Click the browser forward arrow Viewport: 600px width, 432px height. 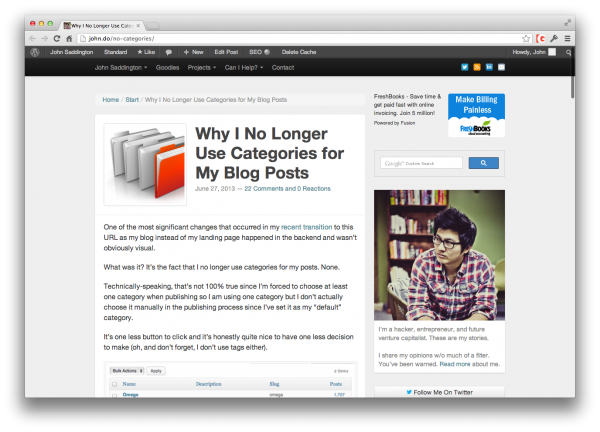(x=45, y=39)
